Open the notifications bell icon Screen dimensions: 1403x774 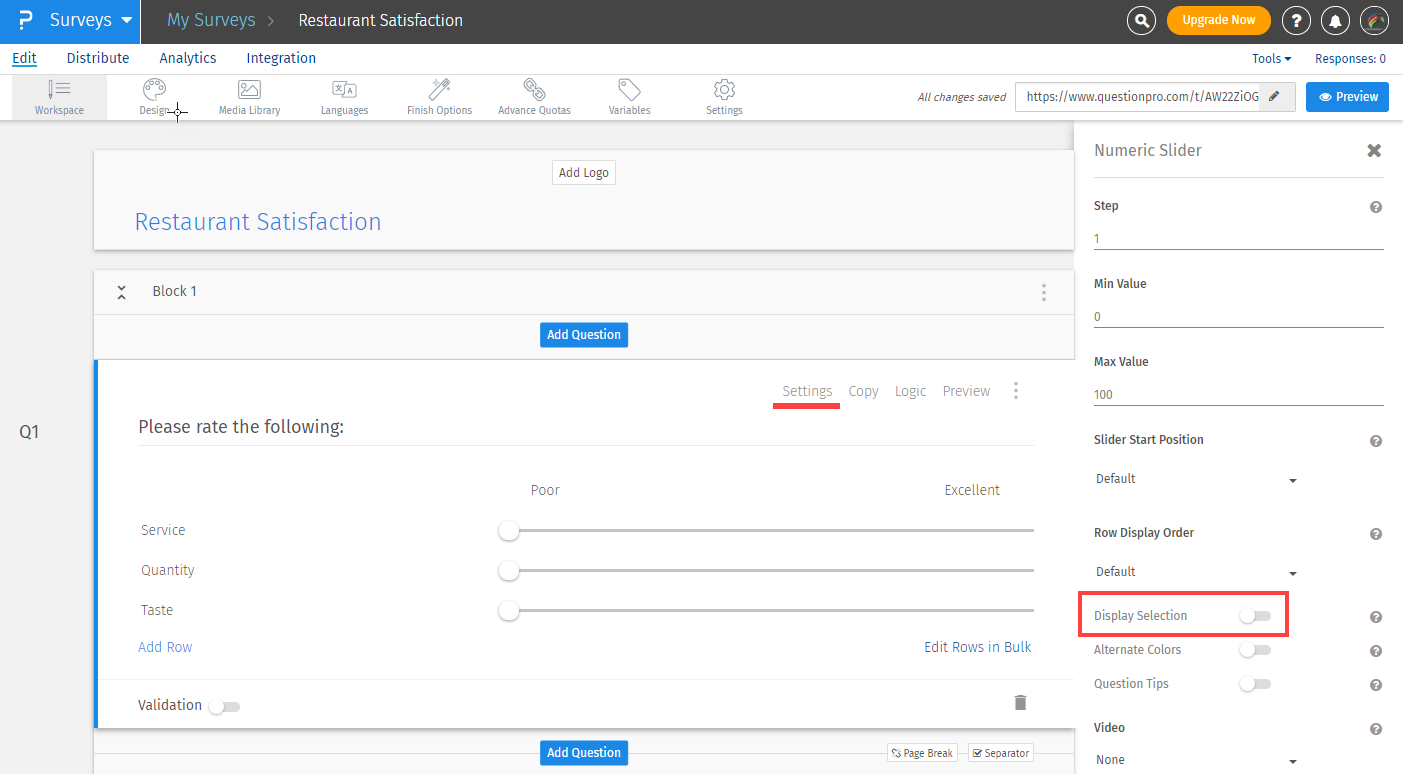tap(1335, 20)
